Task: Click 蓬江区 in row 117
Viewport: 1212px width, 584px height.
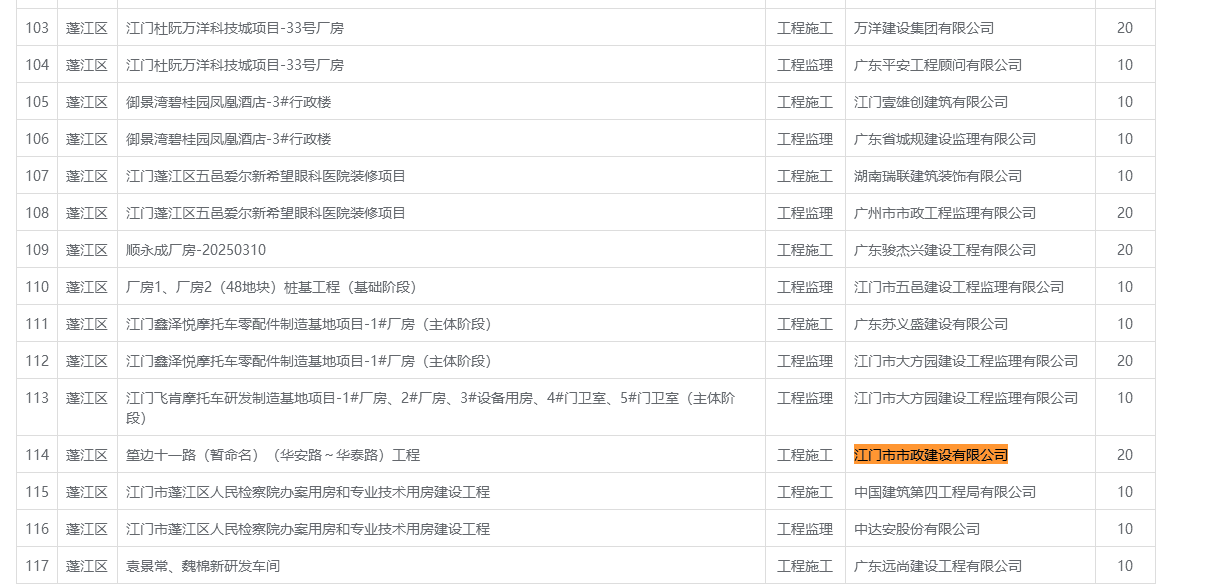Action: click(87, 566)
